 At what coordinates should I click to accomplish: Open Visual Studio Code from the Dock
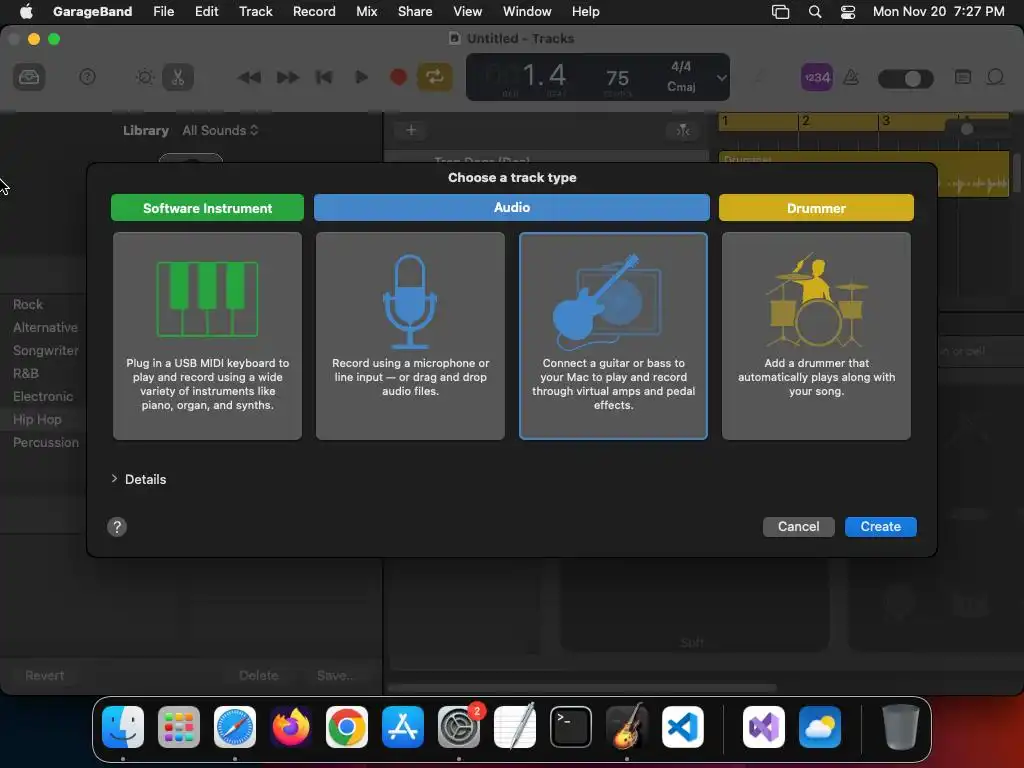(682, 727)
